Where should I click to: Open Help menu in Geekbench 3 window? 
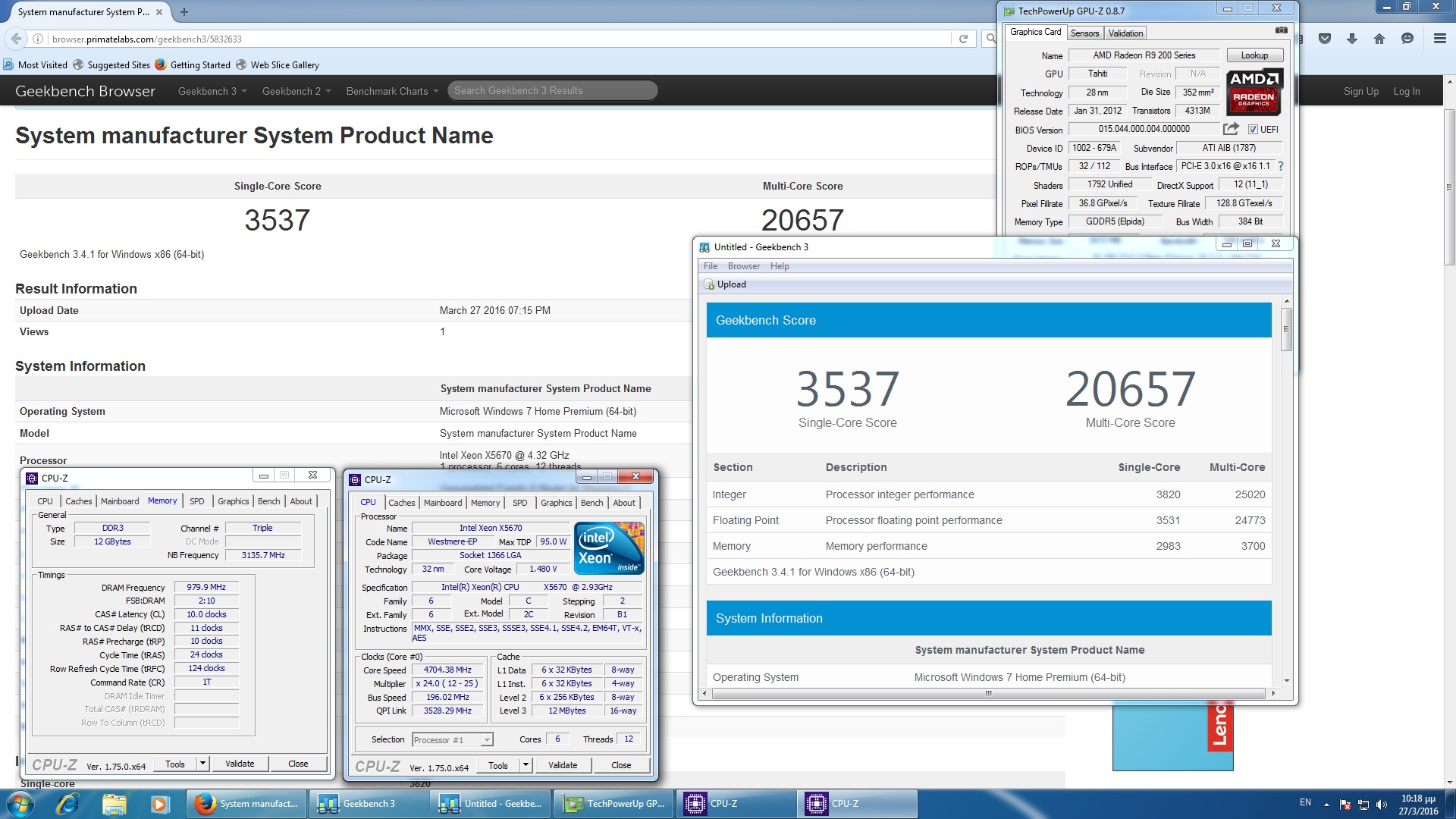point(780,266)
